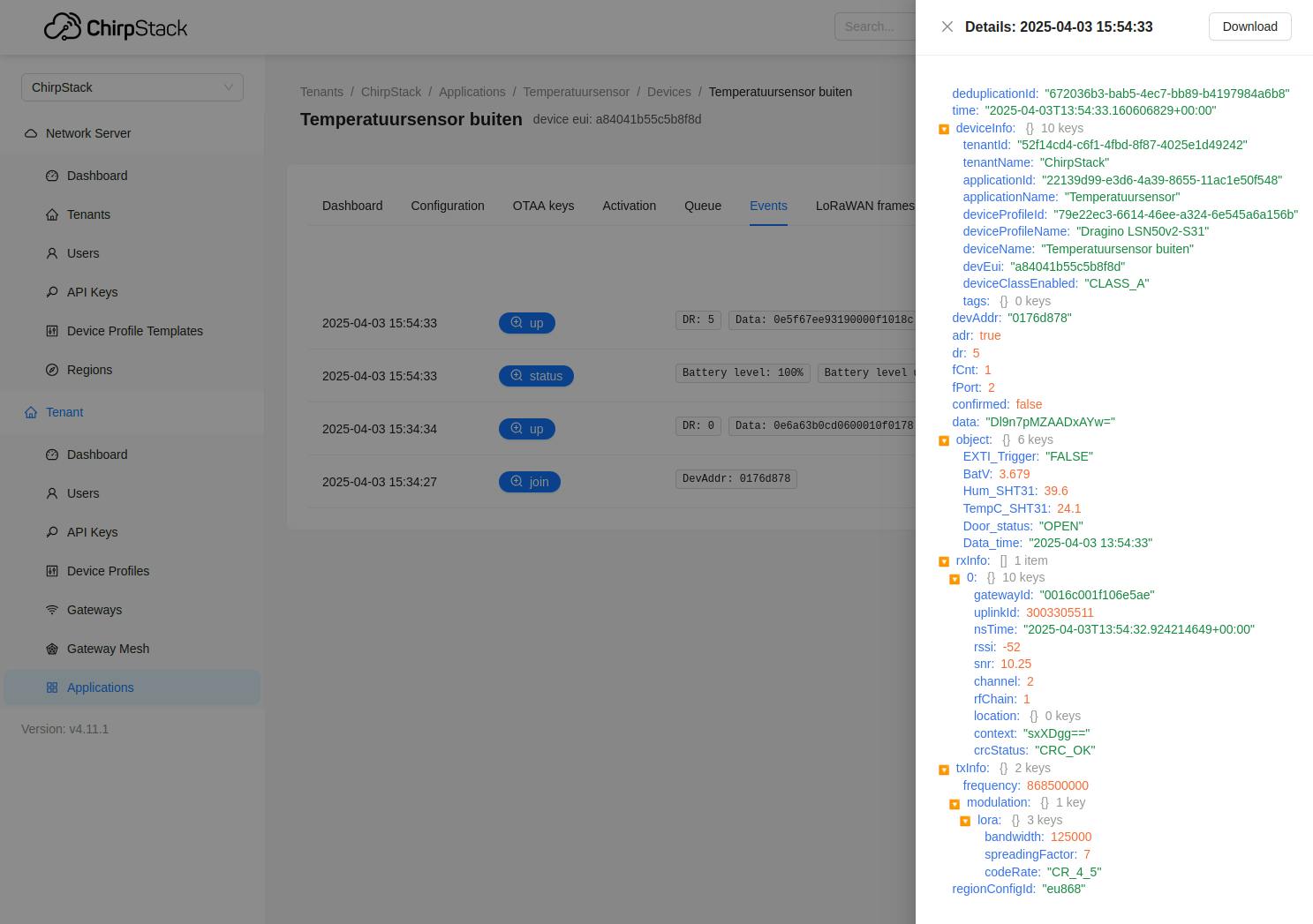Collapse the rxInfo node
Viewport: 1313px width, 924px height.
coord(944,561)
